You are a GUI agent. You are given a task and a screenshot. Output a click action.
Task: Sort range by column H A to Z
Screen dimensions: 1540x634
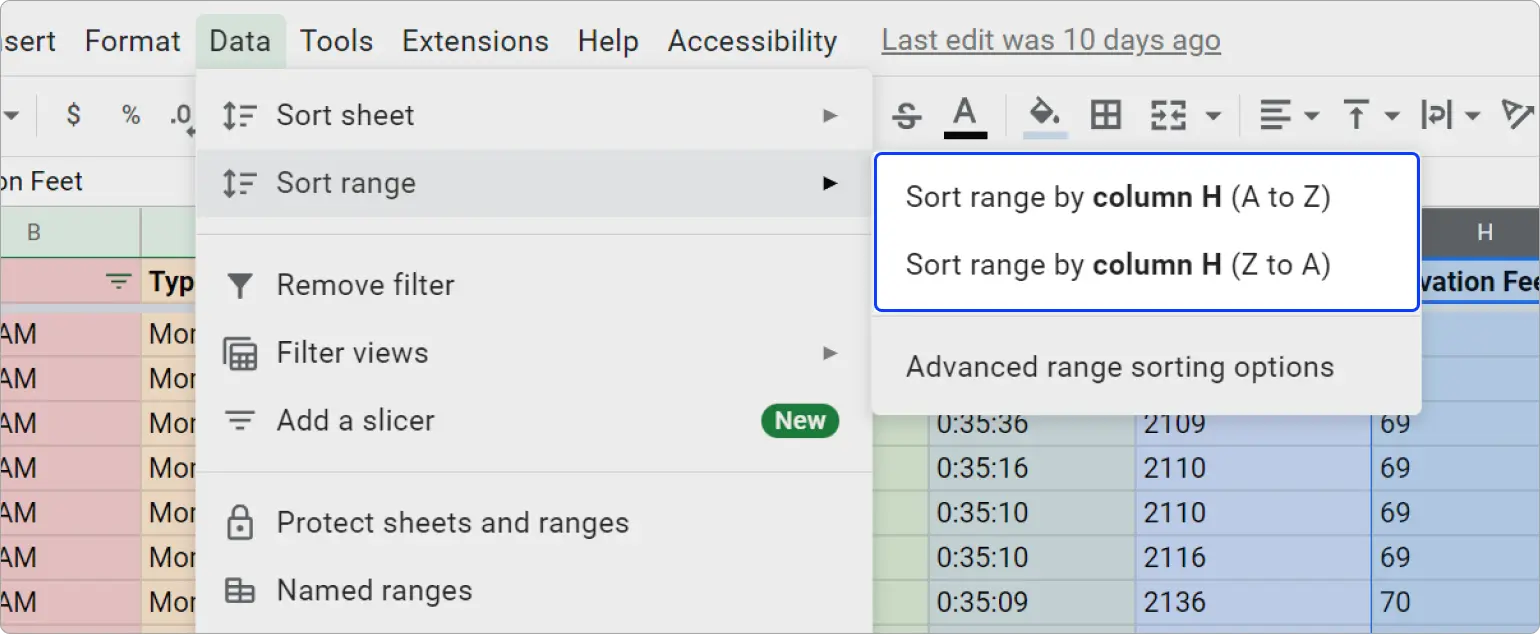[x=1117, y=197]
